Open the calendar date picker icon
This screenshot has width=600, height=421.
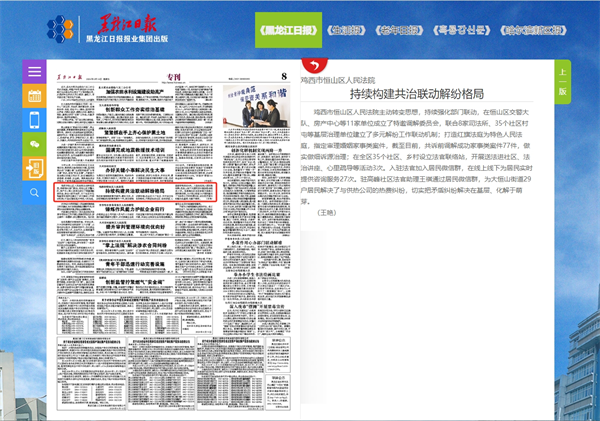coord(35,96)
